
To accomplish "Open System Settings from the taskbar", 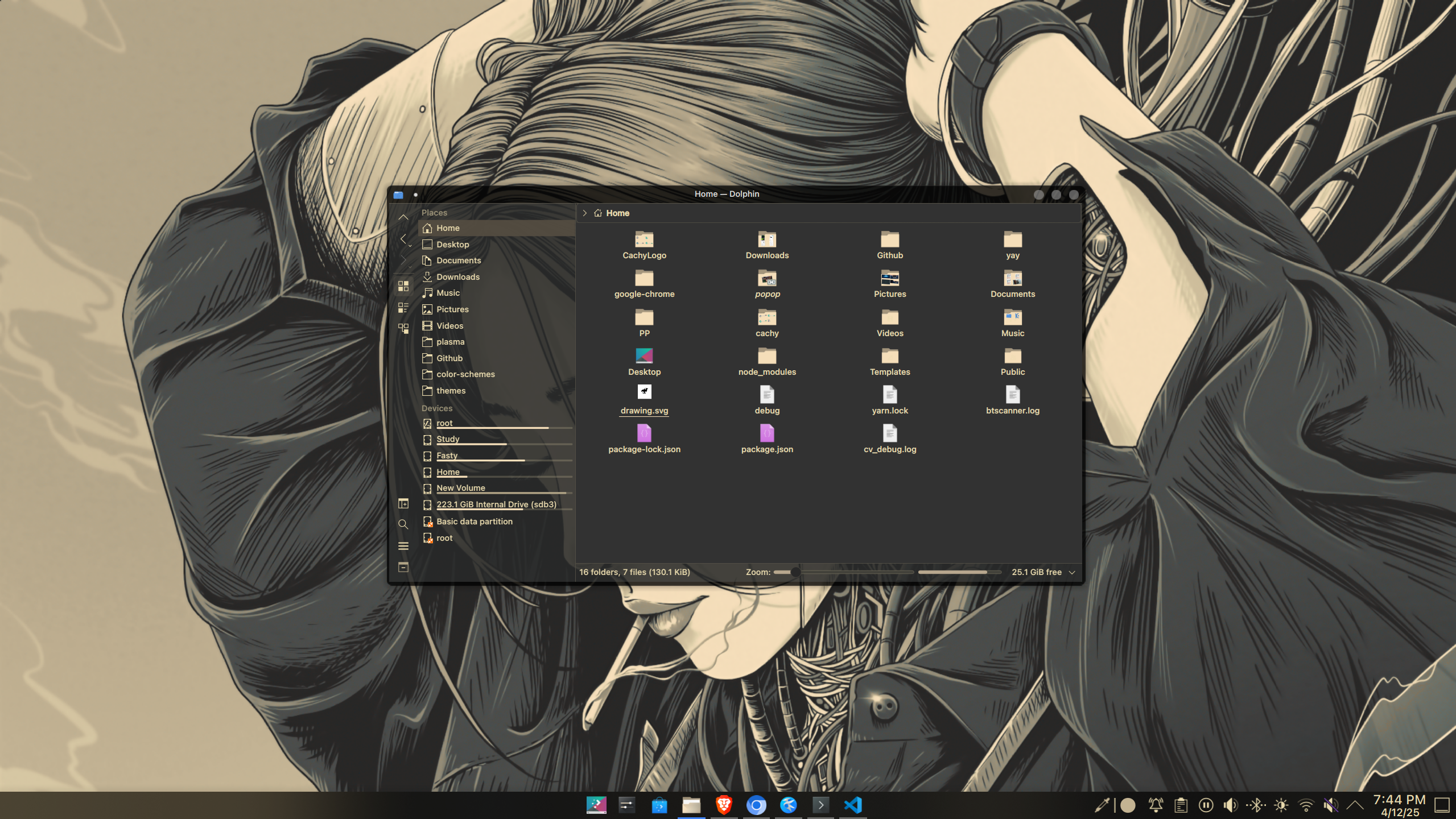I will click(x=626, y=805).
